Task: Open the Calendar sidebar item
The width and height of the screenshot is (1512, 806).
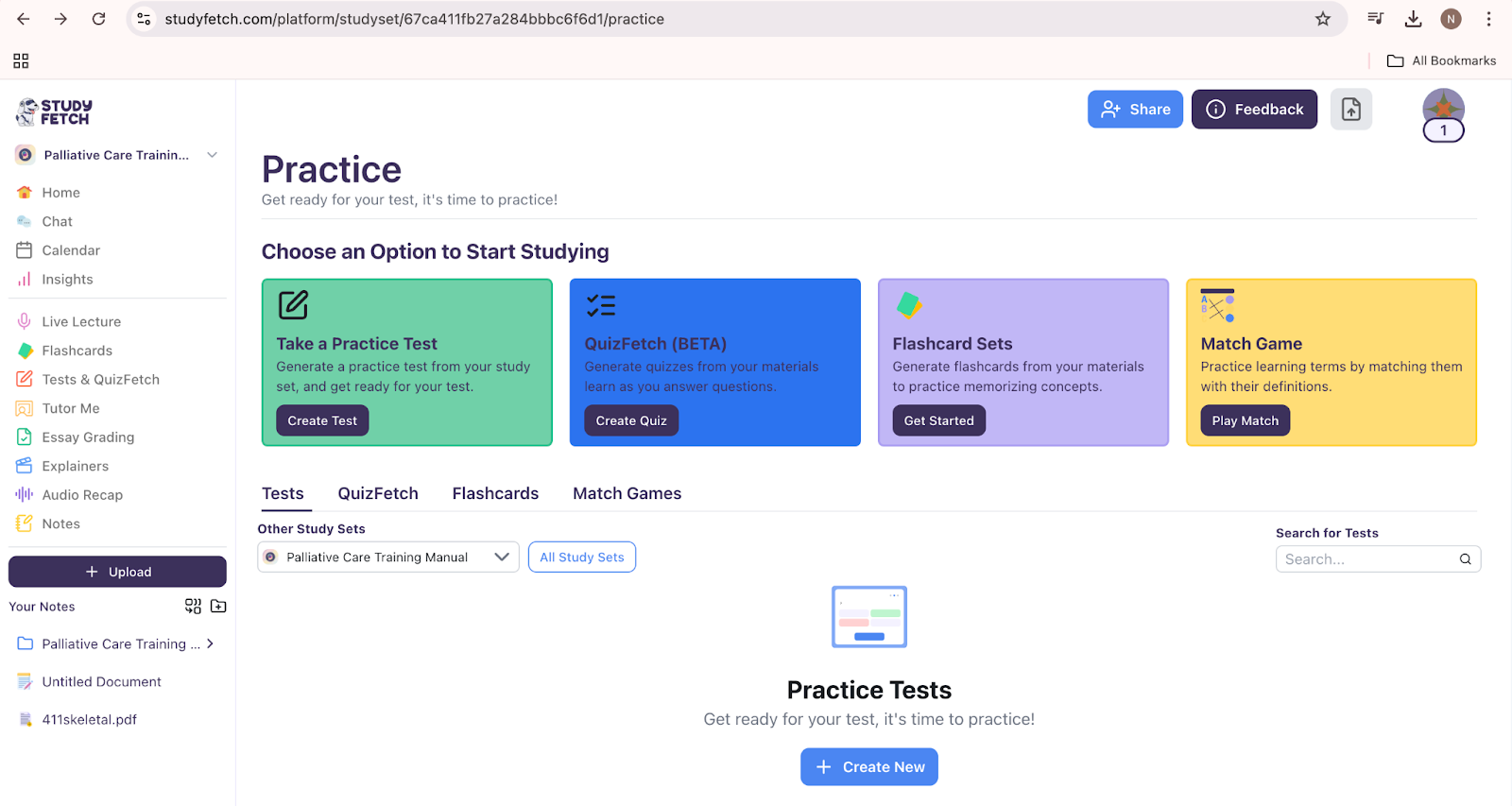Action: tap(71, 250)
